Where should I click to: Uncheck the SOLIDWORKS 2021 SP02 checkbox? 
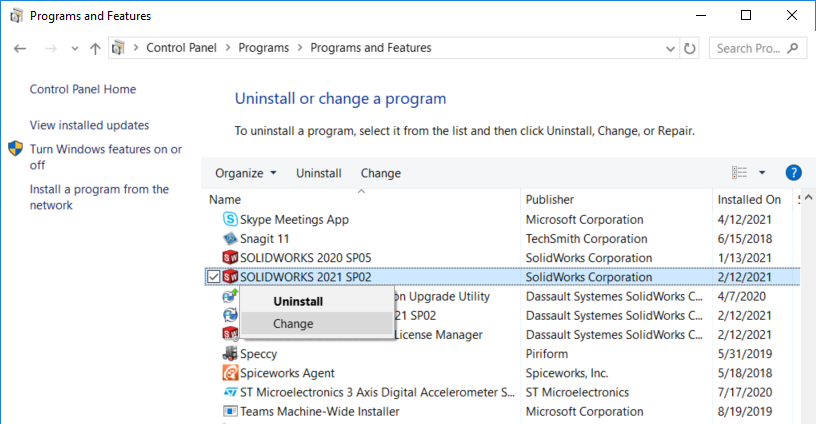pyautogui.click(x=213, y=277)
